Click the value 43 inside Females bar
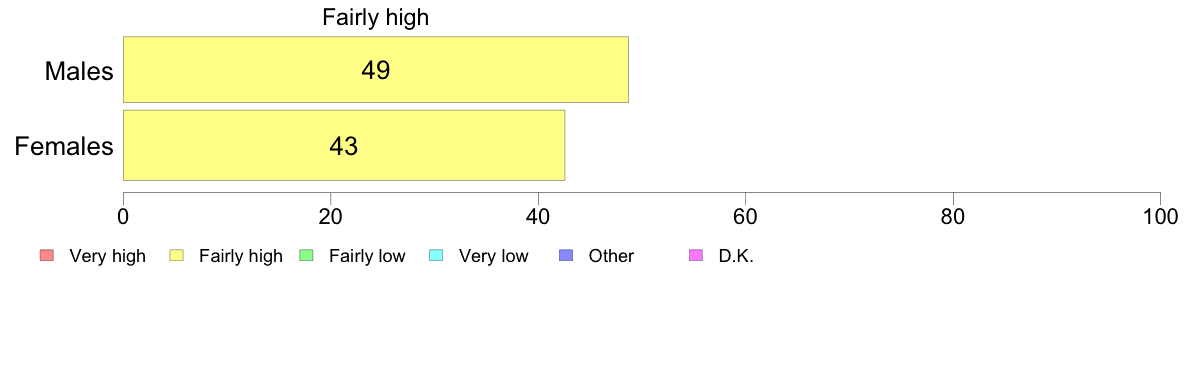This screenshot has height=368, width=1188. click(343, 146)
